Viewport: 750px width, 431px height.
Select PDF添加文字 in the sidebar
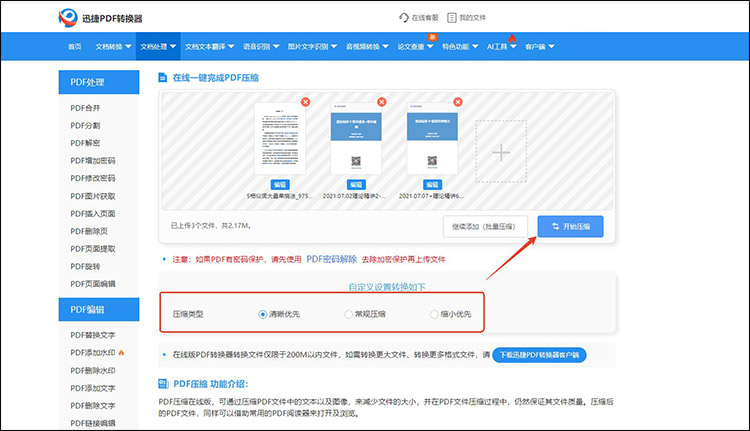(x=93, y=388)
